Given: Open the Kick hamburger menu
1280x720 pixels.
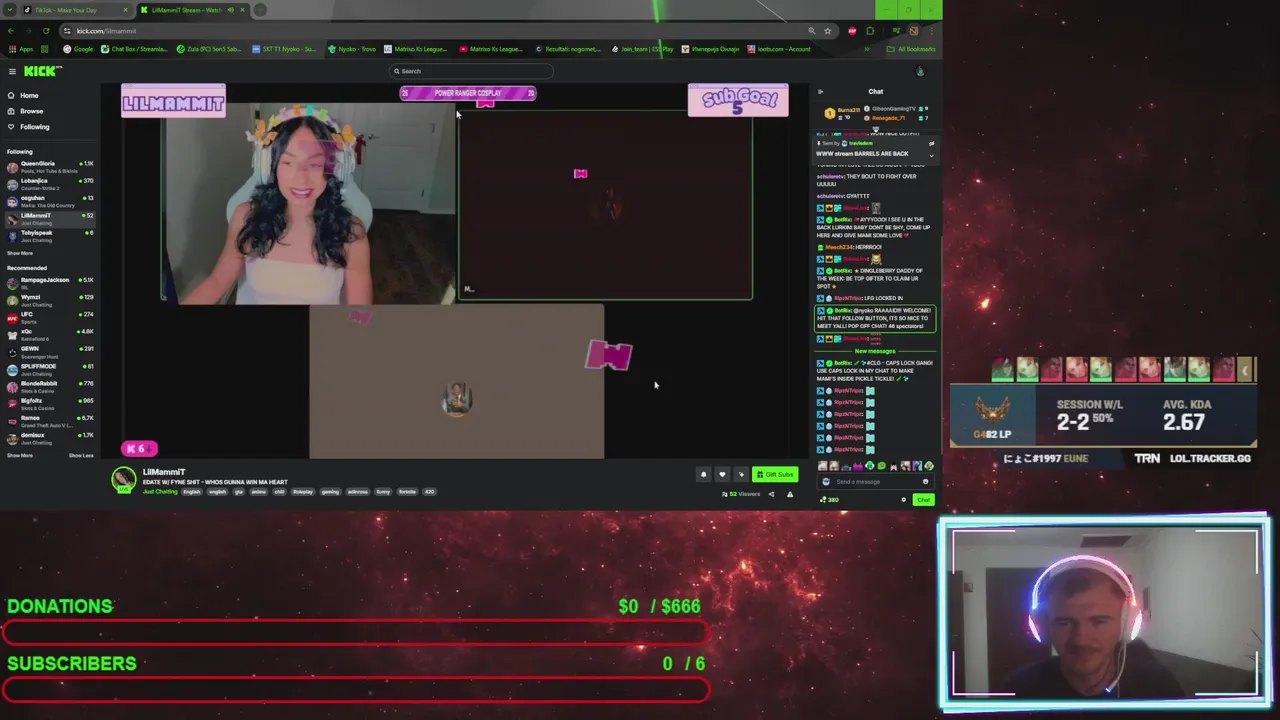Looking at the screenshot, I should point(12,71).
